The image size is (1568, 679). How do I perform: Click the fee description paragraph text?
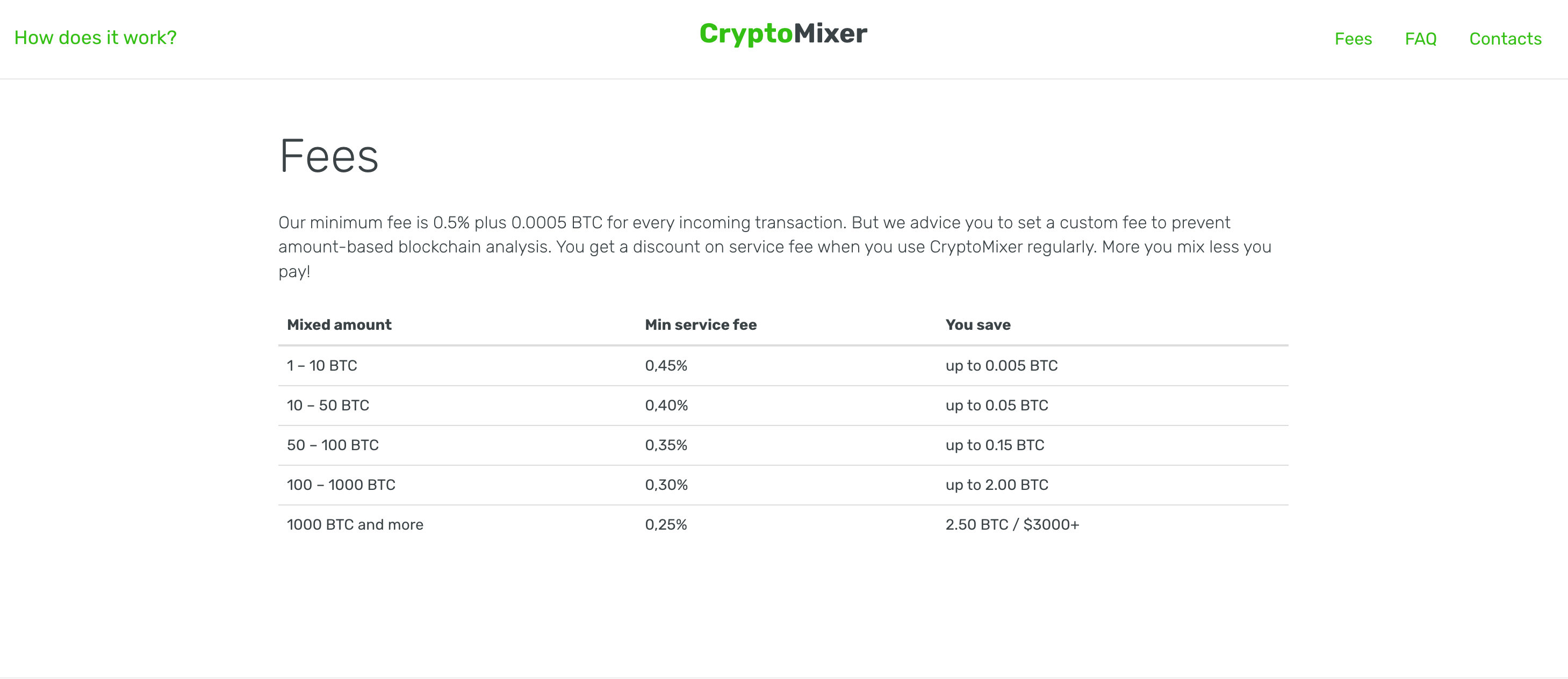773,247
